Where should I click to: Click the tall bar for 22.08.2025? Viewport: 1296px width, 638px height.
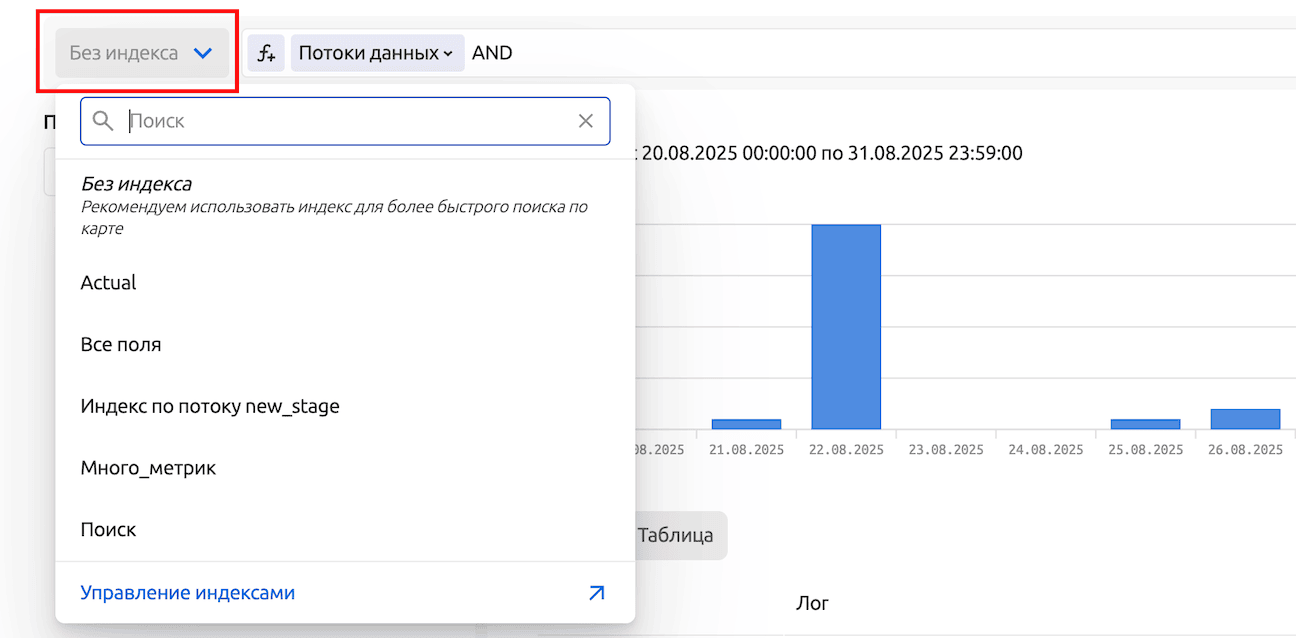click(846, 326)
